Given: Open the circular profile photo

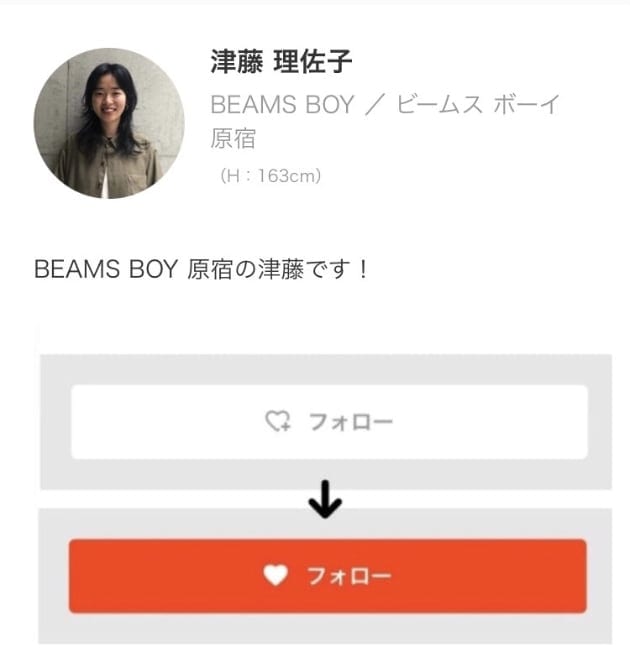Looking at the screenshot, I should coord(109,123).
